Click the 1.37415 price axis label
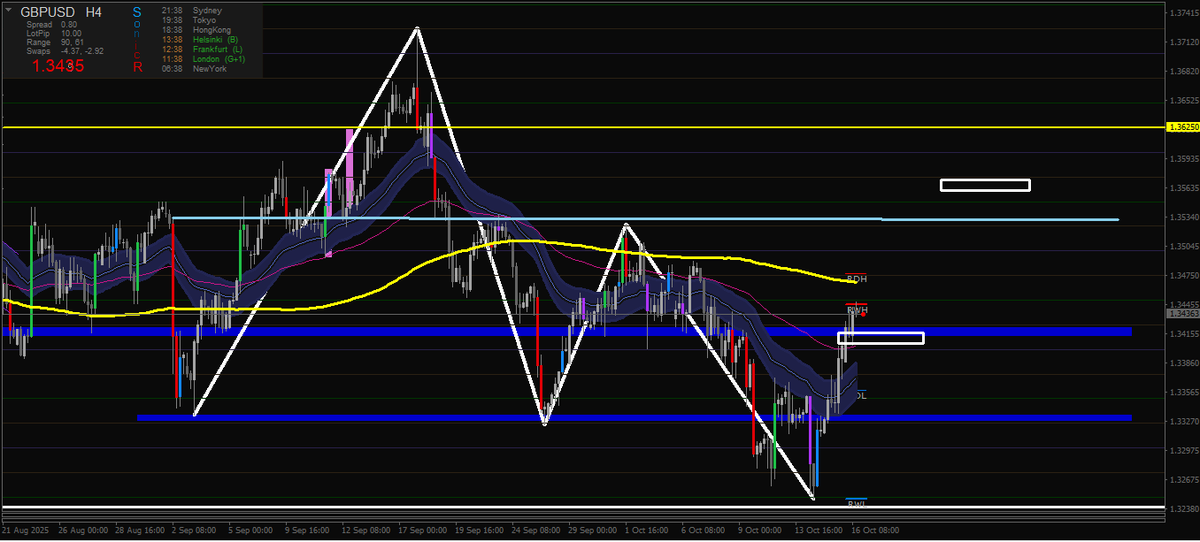Viewport: 1200px width, 542px height. tap(1182, 13)
